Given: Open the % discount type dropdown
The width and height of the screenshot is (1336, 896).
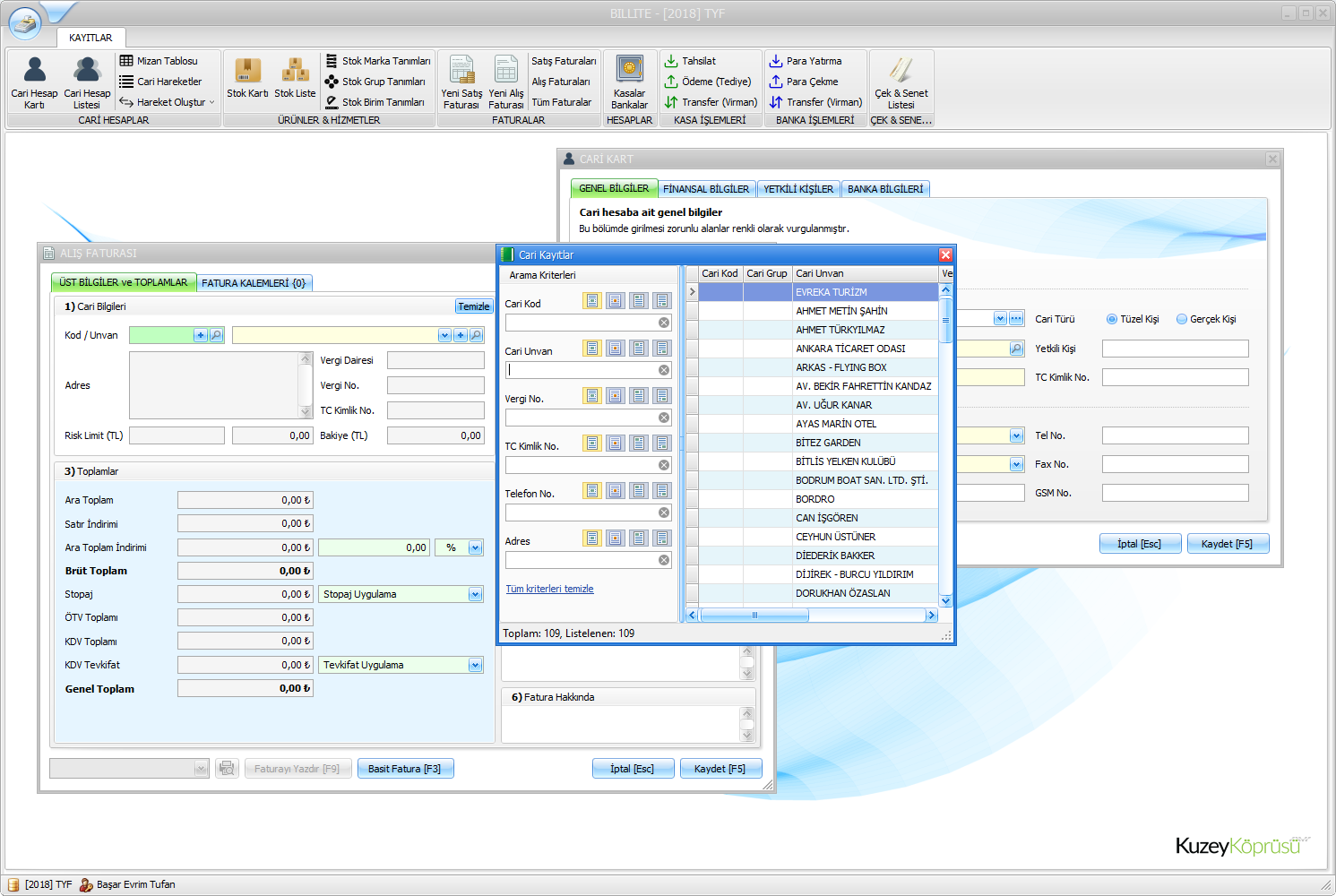Looking at the screenshot, I should pyautogui.click(x=475, y=547).
